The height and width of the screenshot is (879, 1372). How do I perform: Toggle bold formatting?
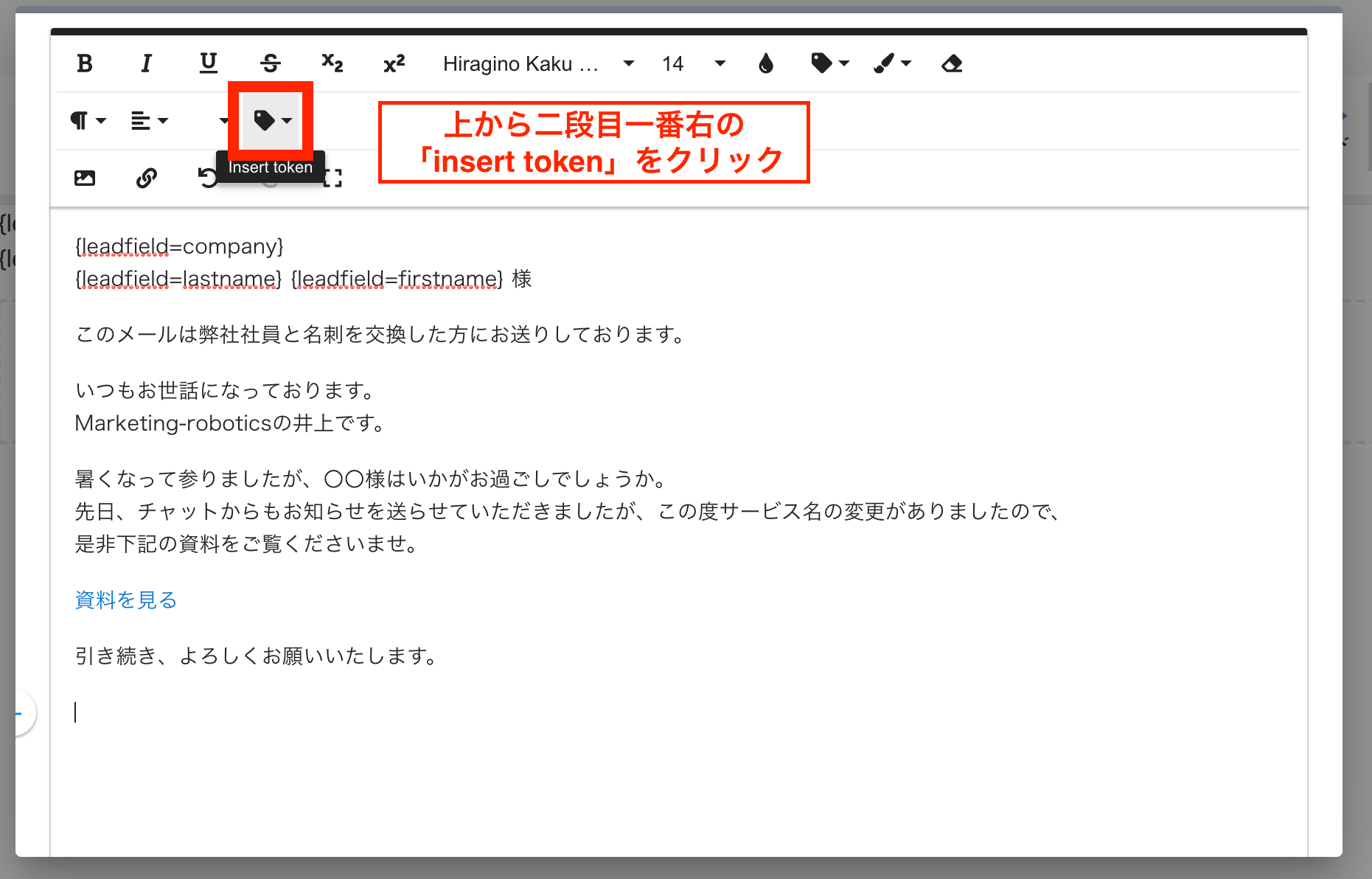click(x=85, y=63)
